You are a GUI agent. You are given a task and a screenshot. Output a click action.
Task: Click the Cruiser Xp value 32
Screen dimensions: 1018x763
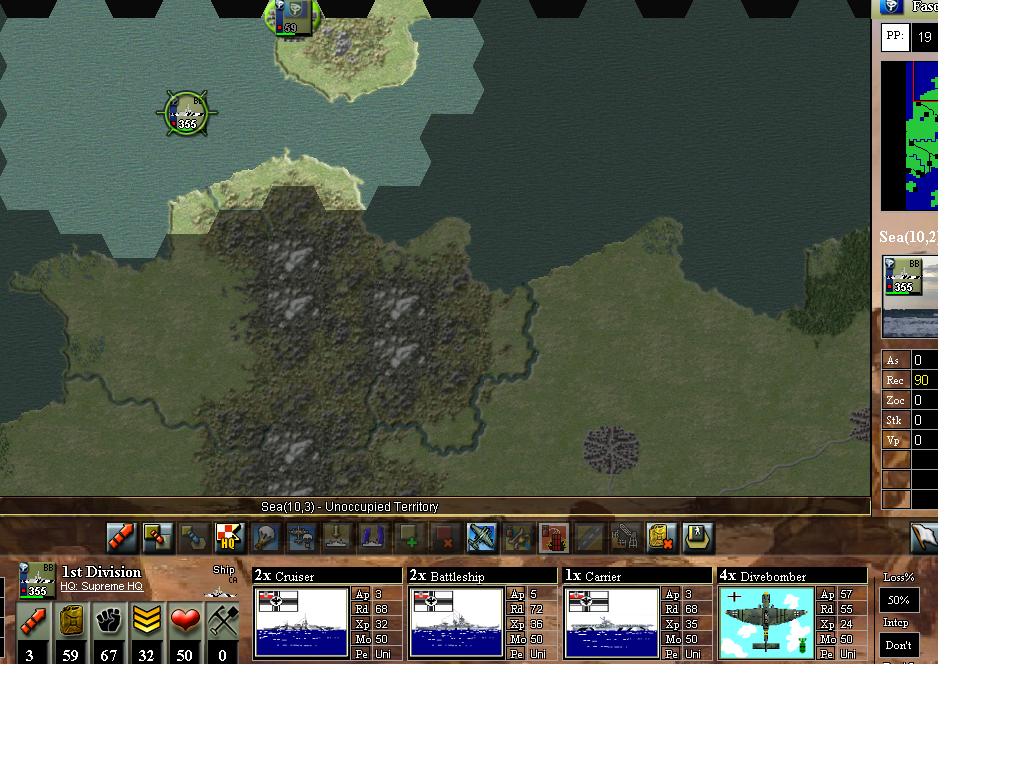pyautogui.click(x=381, y=624)
